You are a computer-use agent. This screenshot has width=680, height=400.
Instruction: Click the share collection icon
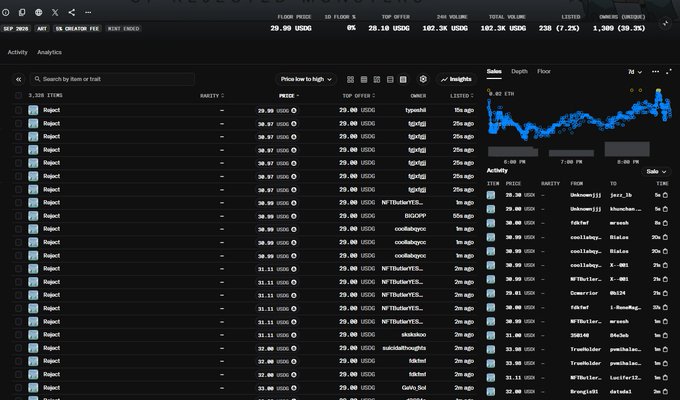coord(72,13)
